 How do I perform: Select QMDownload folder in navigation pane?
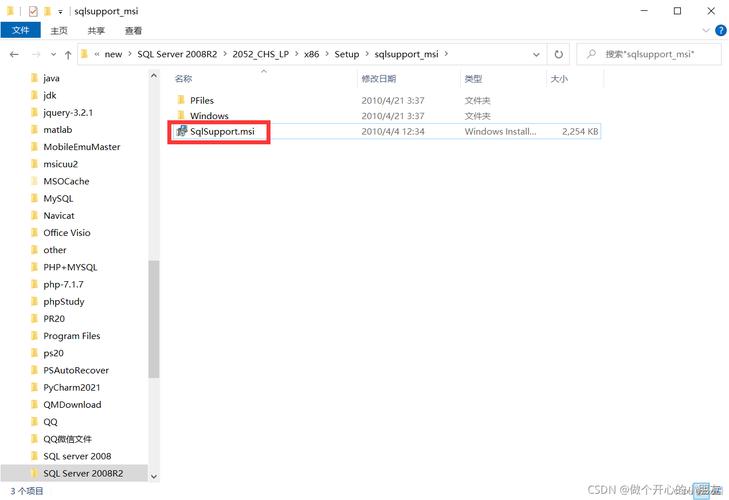(72, 405)
